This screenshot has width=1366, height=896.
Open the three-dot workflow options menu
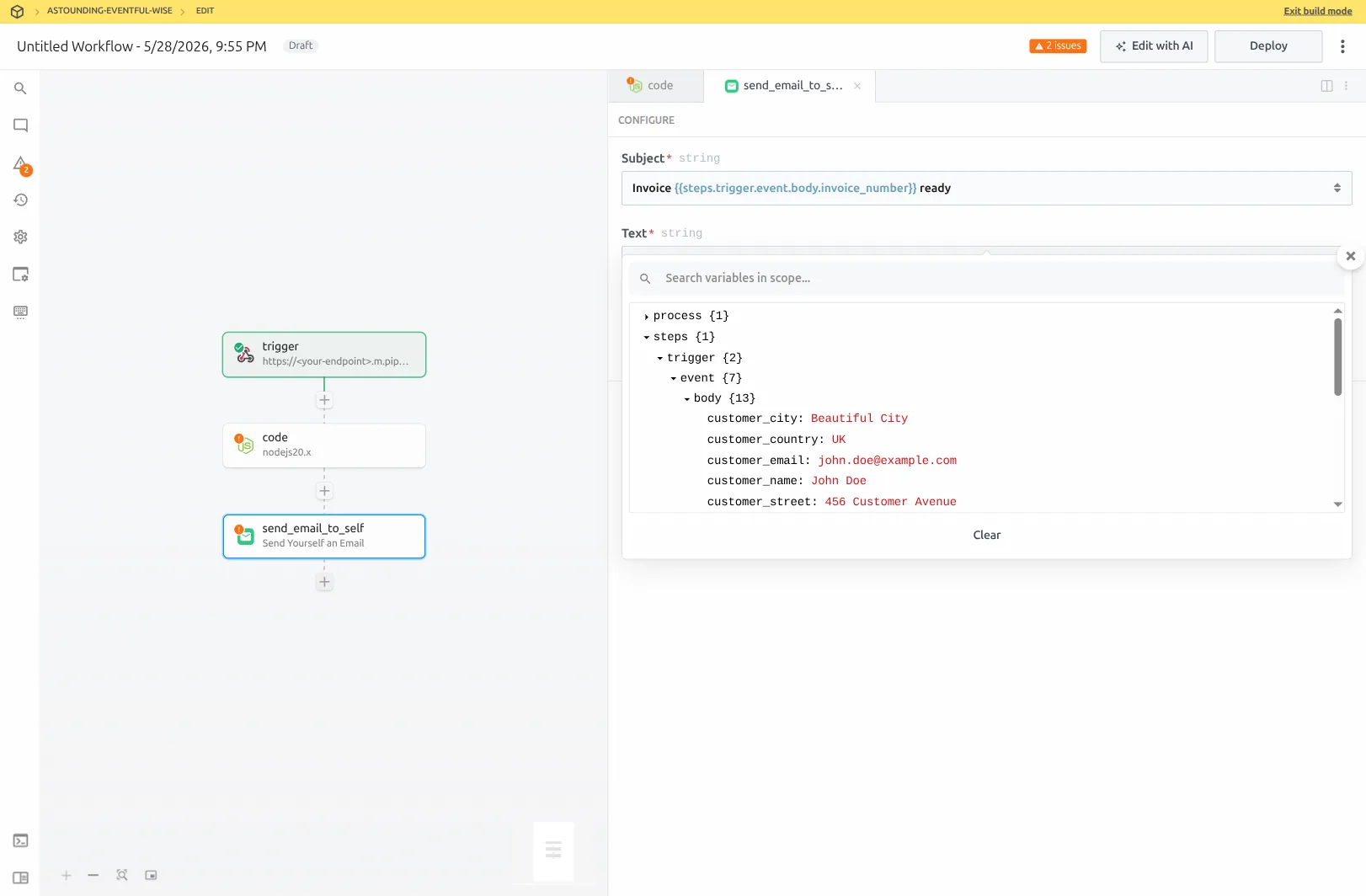point(1342,46)
